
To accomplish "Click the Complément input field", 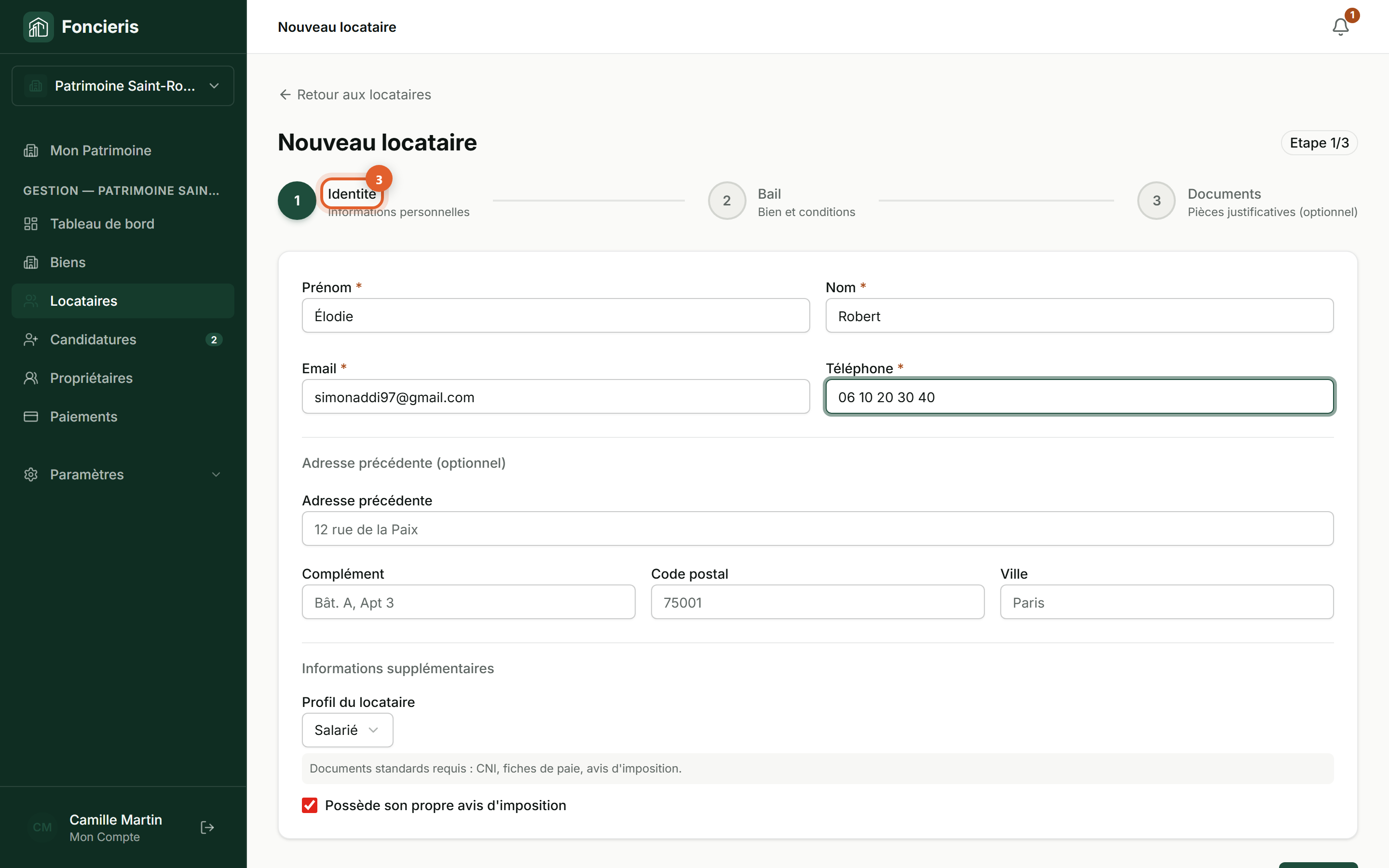I will (x=468, y=602).
